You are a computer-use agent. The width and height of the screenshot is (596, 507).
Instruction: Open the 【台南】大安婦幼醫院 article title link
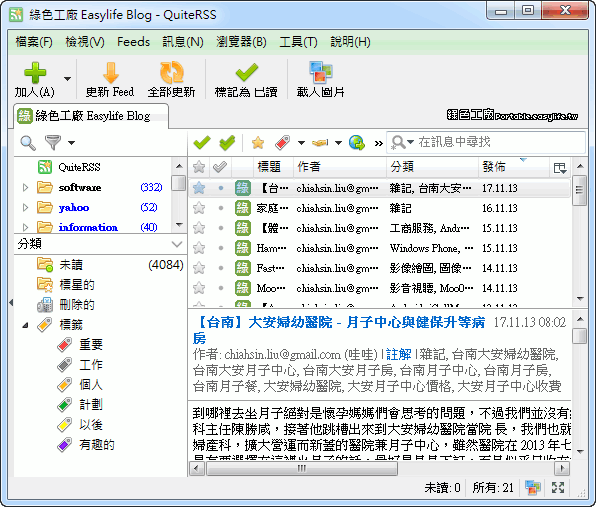(339, 330)
